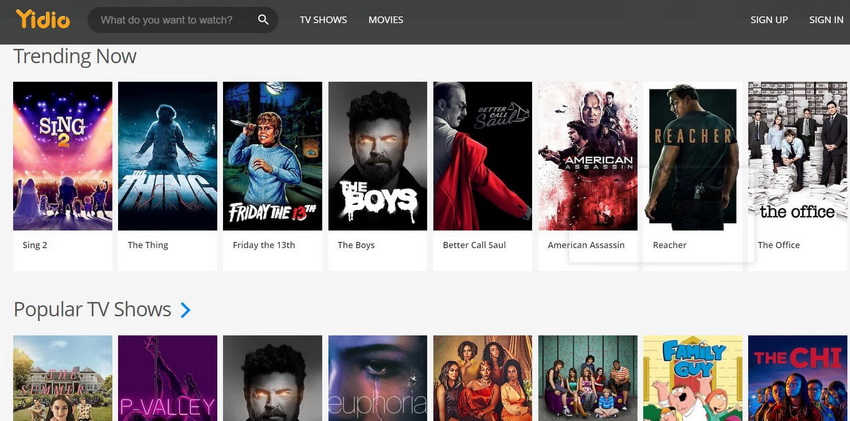Open the TV SHOWS menu
The width and height of the screenshot is (850, 421).
click(323, 20)
